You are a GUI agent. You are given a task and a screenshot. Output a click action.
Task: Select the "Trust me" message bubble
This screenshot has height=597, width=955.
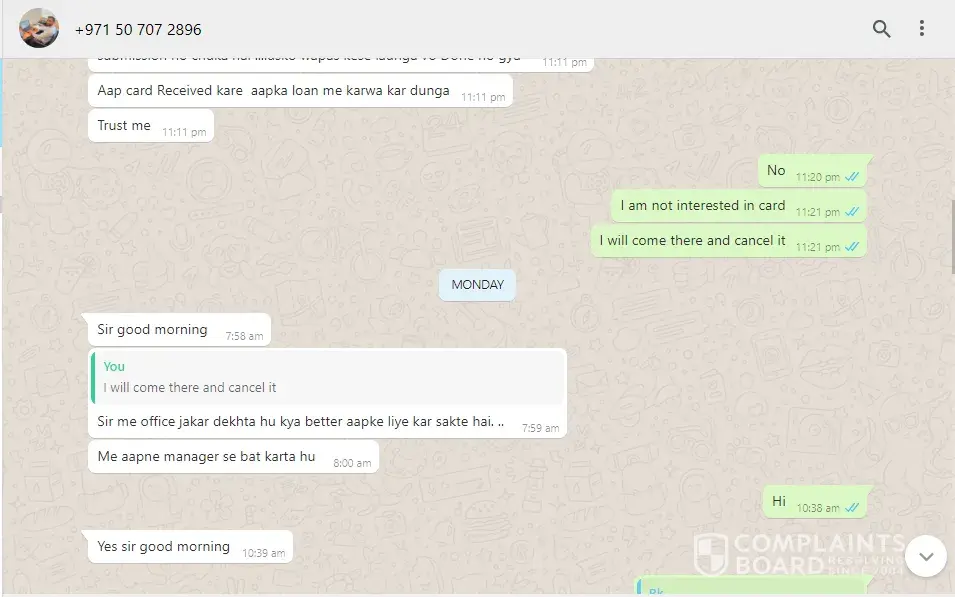coord(151,125)
